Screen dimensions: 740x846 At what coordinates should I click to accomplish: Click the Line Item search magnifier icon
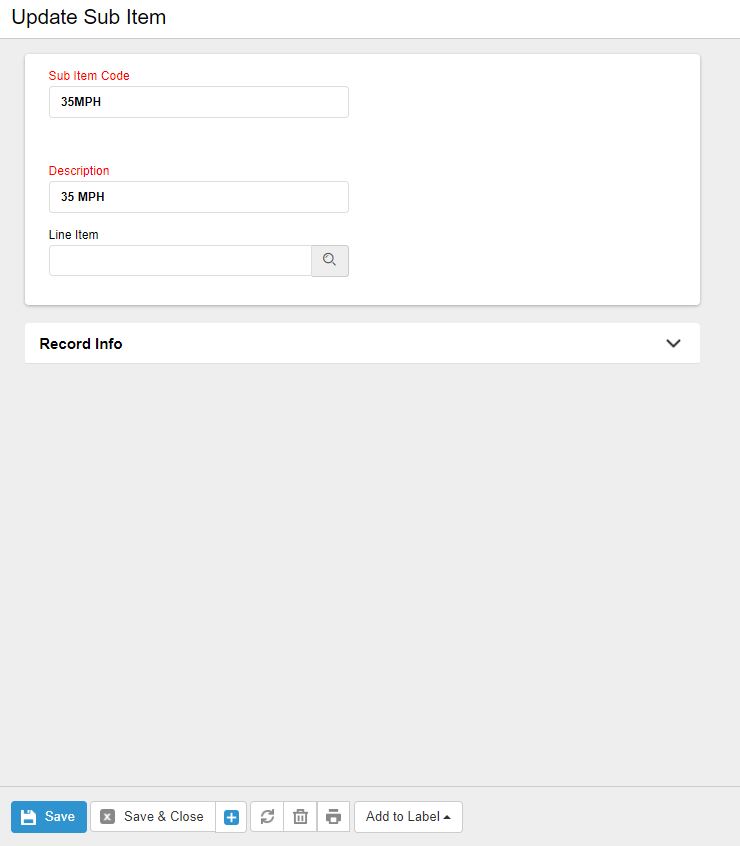click(330, 261)
